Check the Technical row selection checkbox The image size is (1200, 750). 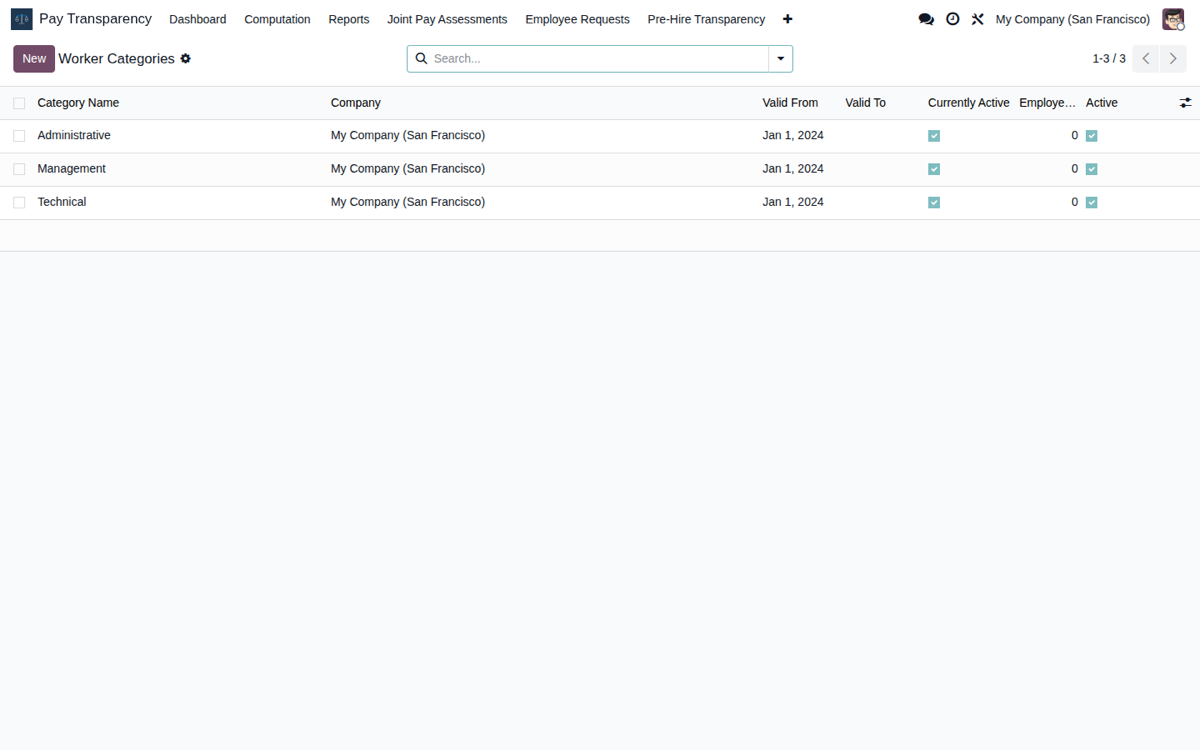(x=19, y=202)
